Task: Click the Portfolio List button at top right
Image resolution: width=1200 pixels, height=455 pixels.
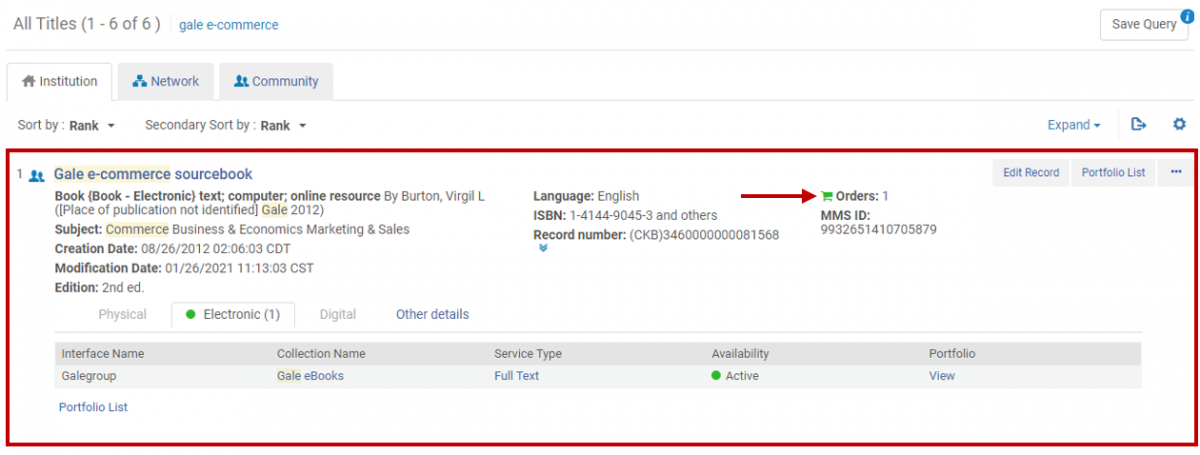Action: 1113,173
